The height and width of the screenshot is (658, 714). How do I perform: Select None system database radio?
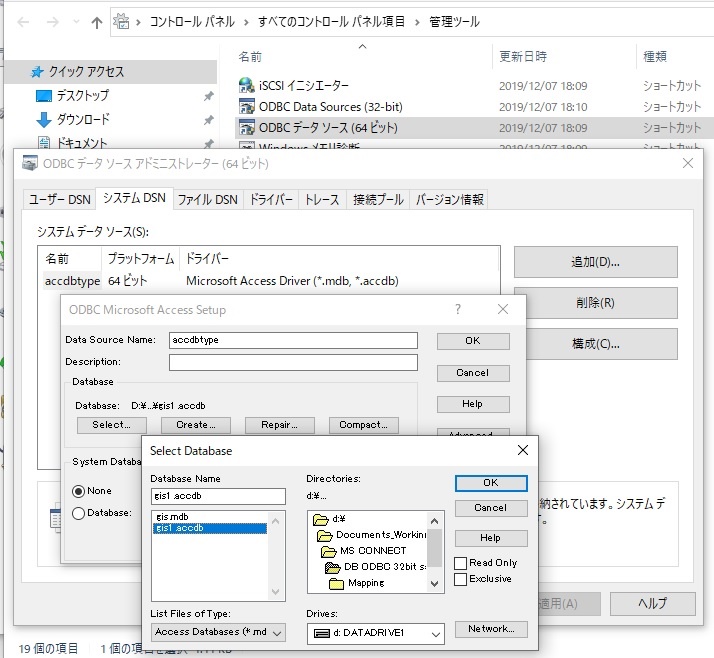(x=78, y=491)
